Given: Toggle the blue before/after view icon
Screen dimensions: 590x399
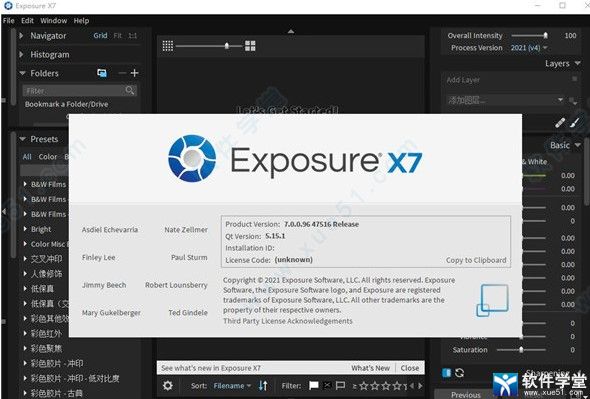Looking at the screenshot, I should point(446,373).
